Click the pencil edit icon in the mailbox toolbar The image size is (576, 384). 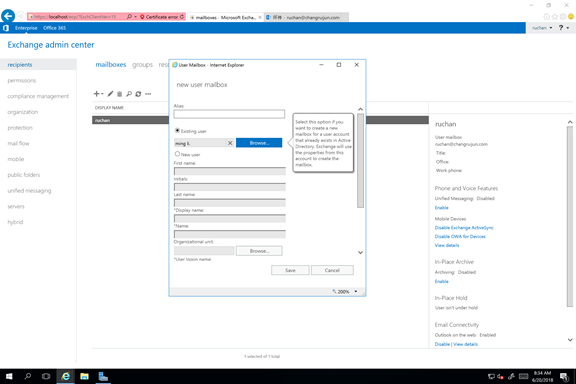(110, 94)
